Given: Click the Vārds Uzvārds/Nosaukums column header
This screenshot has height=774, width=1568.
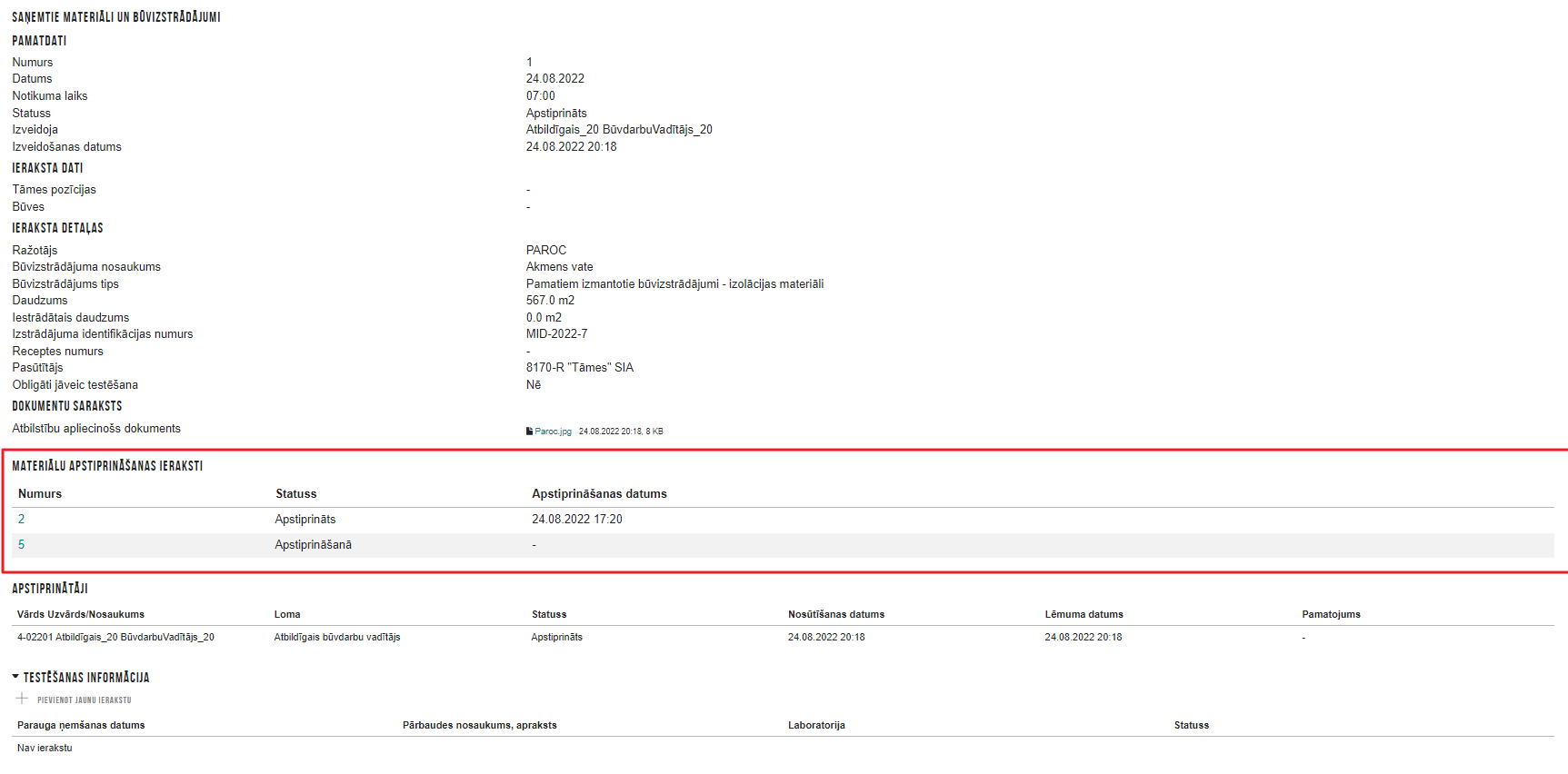Looking at the screenshot, I should (x=81, y=615).
